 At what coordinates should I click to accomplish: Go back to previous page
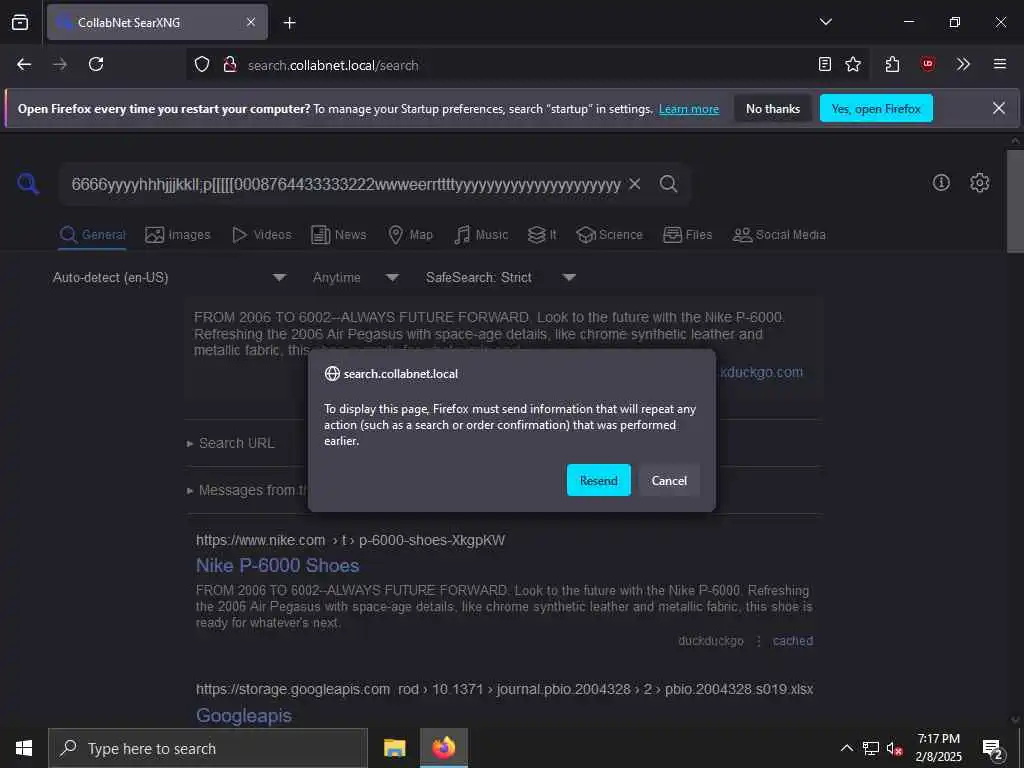[x=24, y=64]
